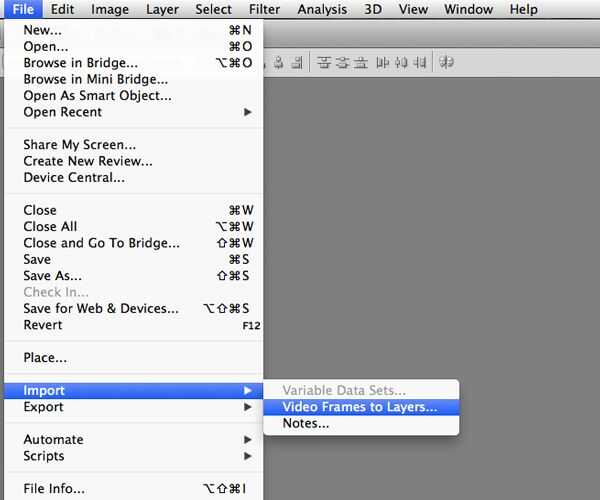Select Place...
This screenshot has height=500, width=600.
tap(134, 358)
